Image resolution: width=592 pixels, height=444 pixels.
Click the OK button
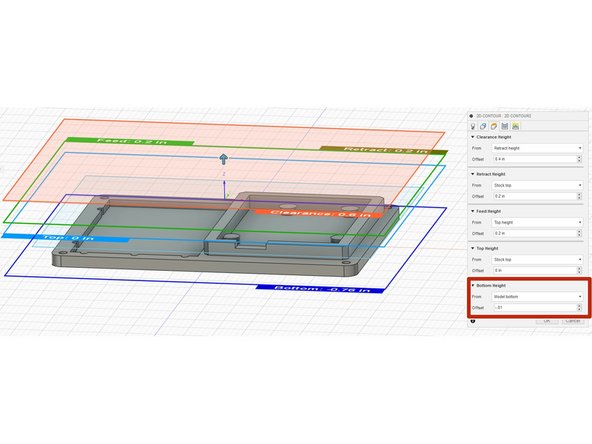pyautogui.click(x=547, y=321)
